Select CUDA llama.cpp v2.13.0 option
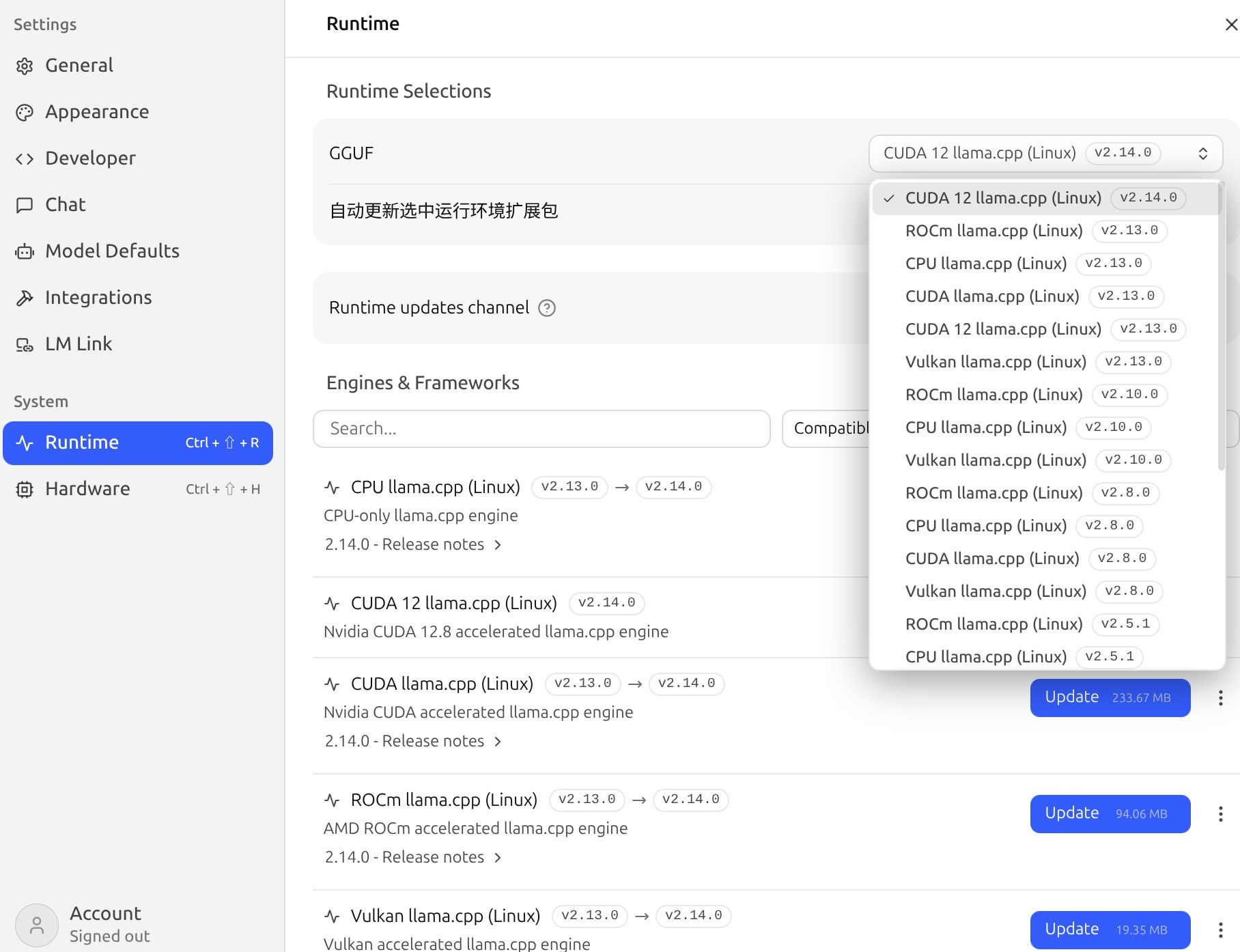The height and width of the screenshot is (952, 1240). pyautogui.click(x=1045, y=296)
